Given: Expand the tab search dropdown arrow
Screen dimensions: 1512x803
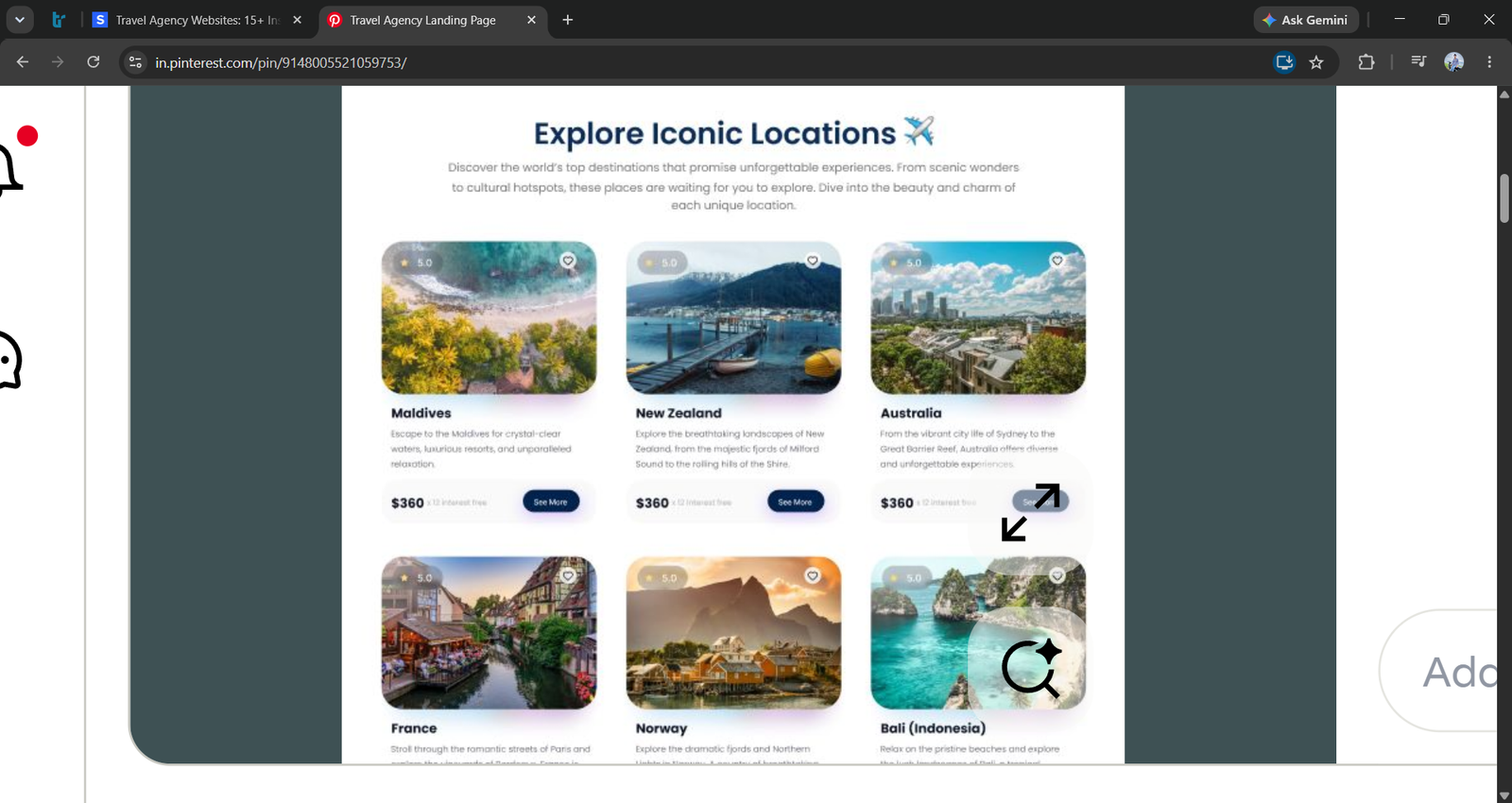Looking at the screenshot, I should coord(20,20).
